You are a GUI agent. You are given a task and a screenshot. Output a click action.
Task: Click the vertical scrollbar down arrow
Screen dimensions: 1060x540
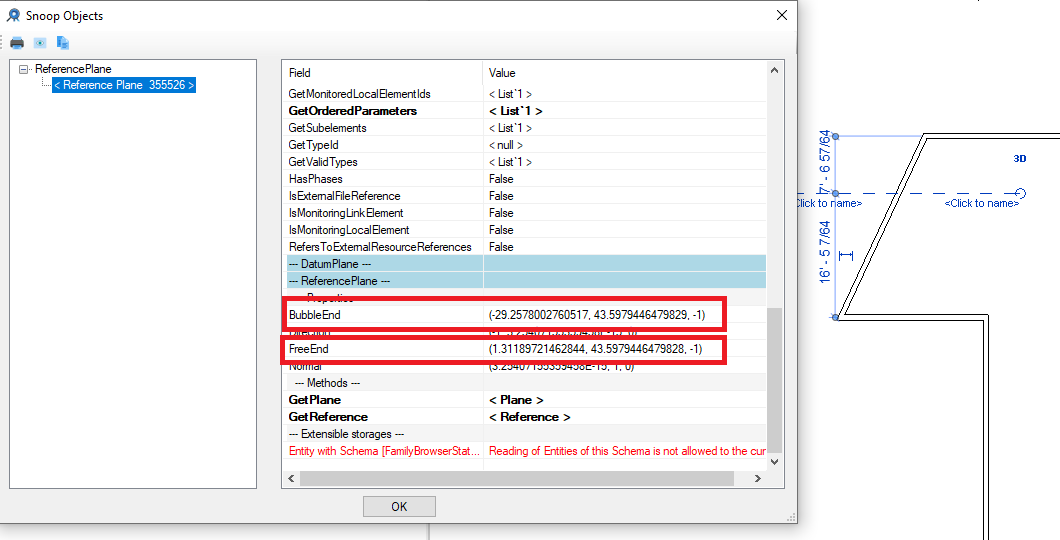click(774, 462)
